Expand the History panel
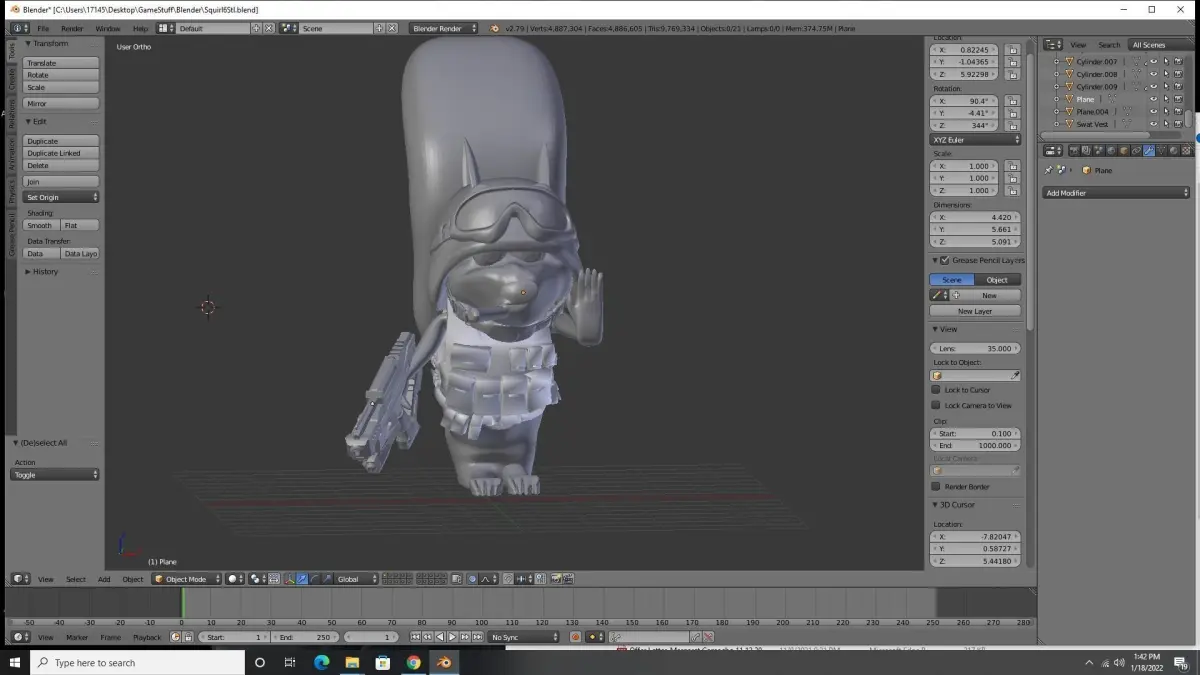The width and height of the screenshot is (1200, 675). (45, 272)
